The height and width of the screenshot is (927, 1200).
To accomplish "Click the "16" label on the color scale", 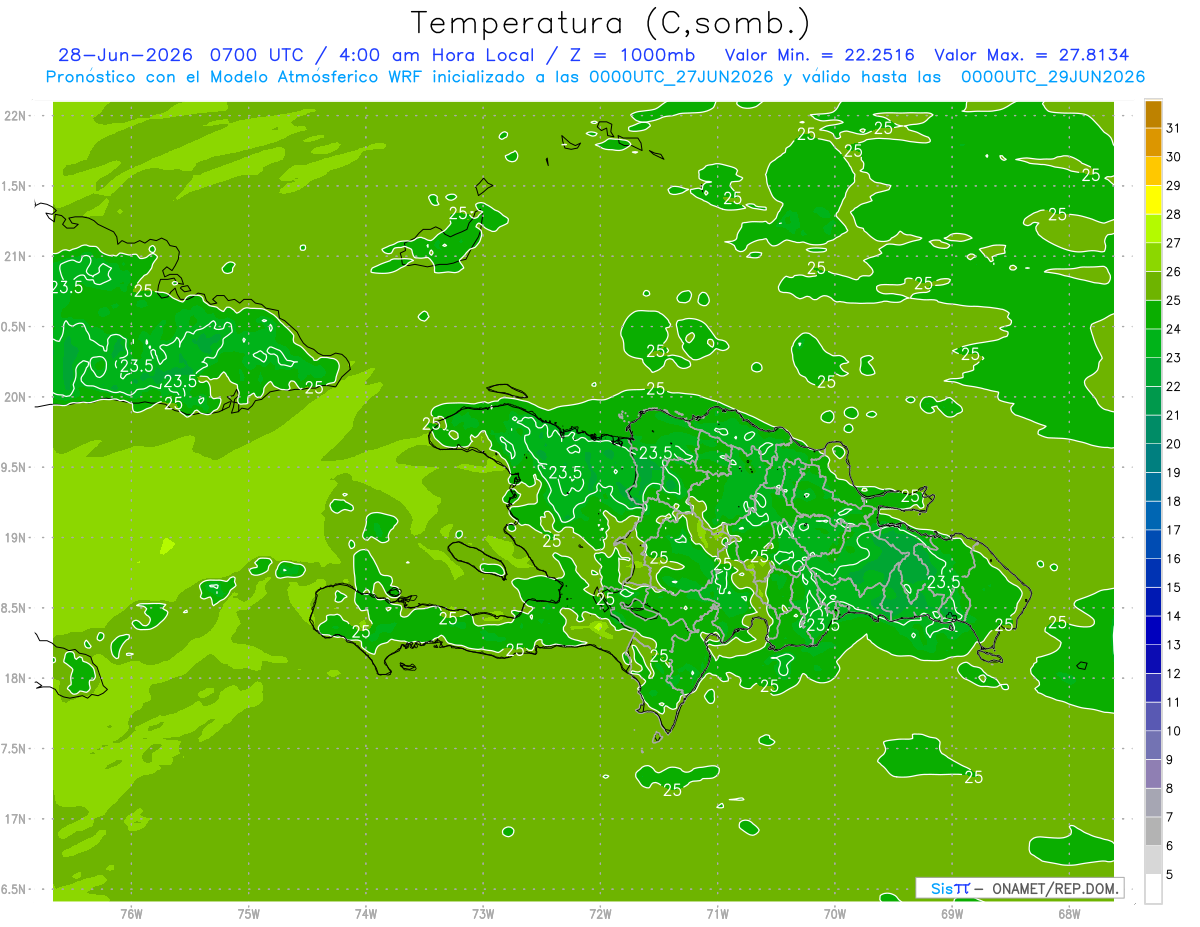I will 1174,559.
